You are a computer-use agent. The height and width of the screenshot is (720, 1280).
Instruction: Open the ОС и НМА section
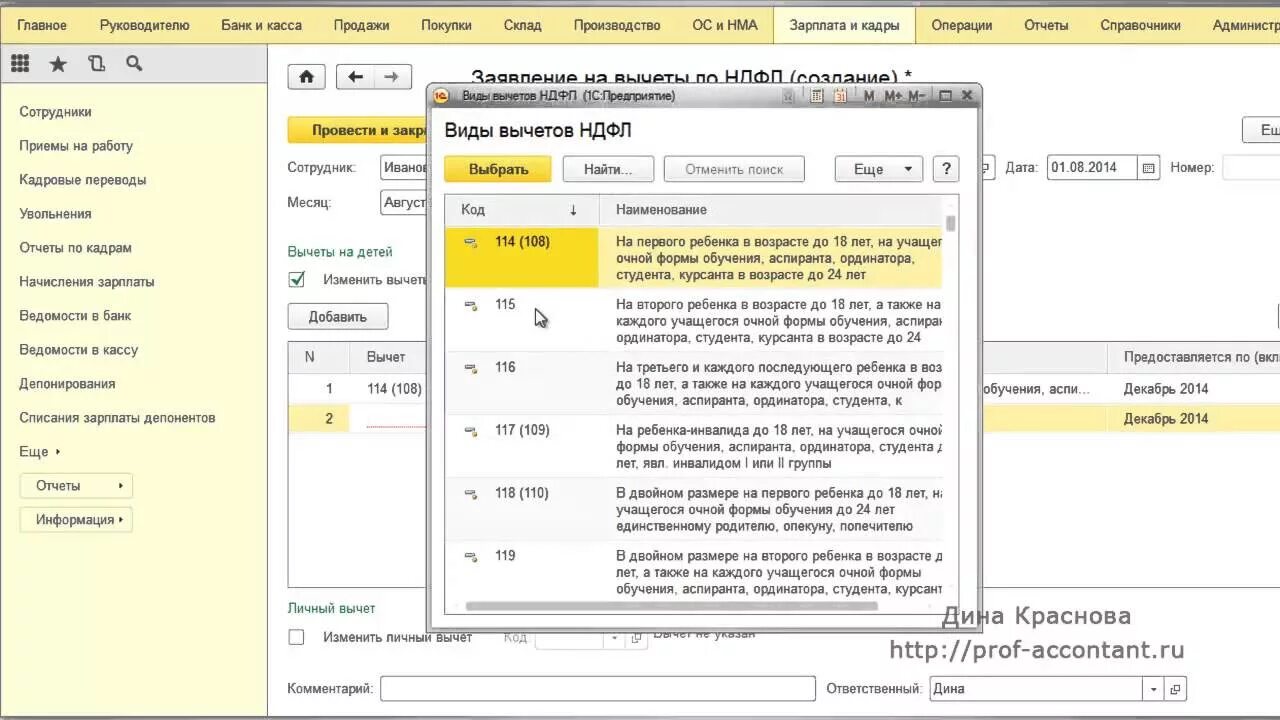coord(725,26)
